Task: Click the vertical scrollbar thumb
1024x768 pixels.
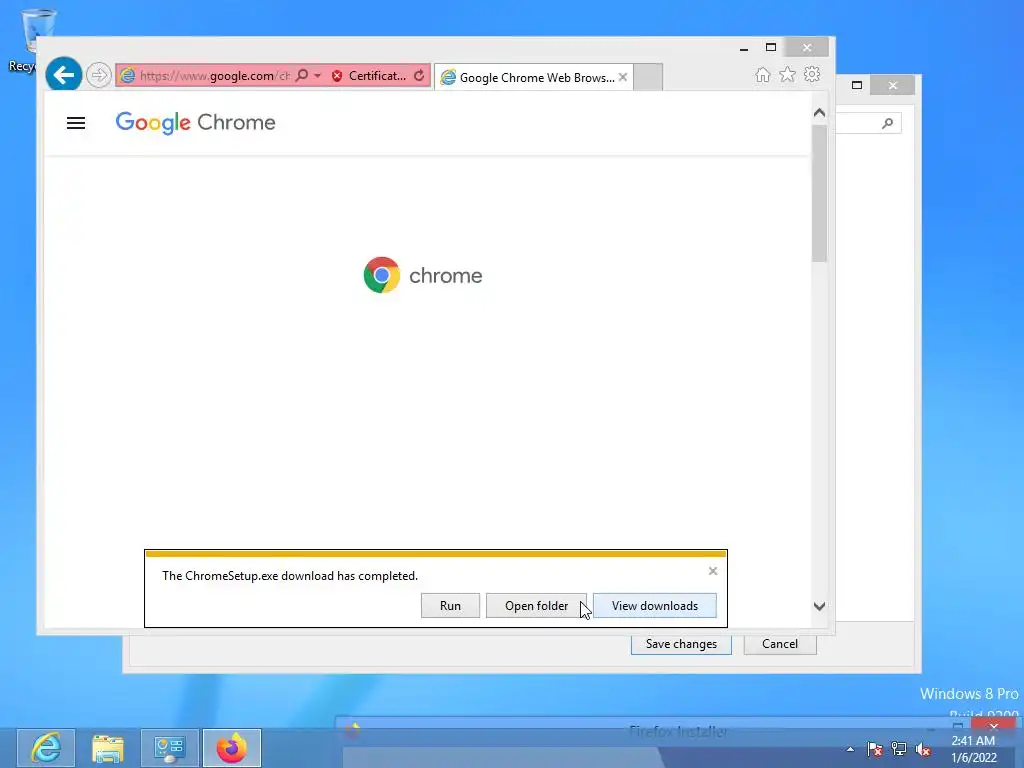Action: (820, 193)
